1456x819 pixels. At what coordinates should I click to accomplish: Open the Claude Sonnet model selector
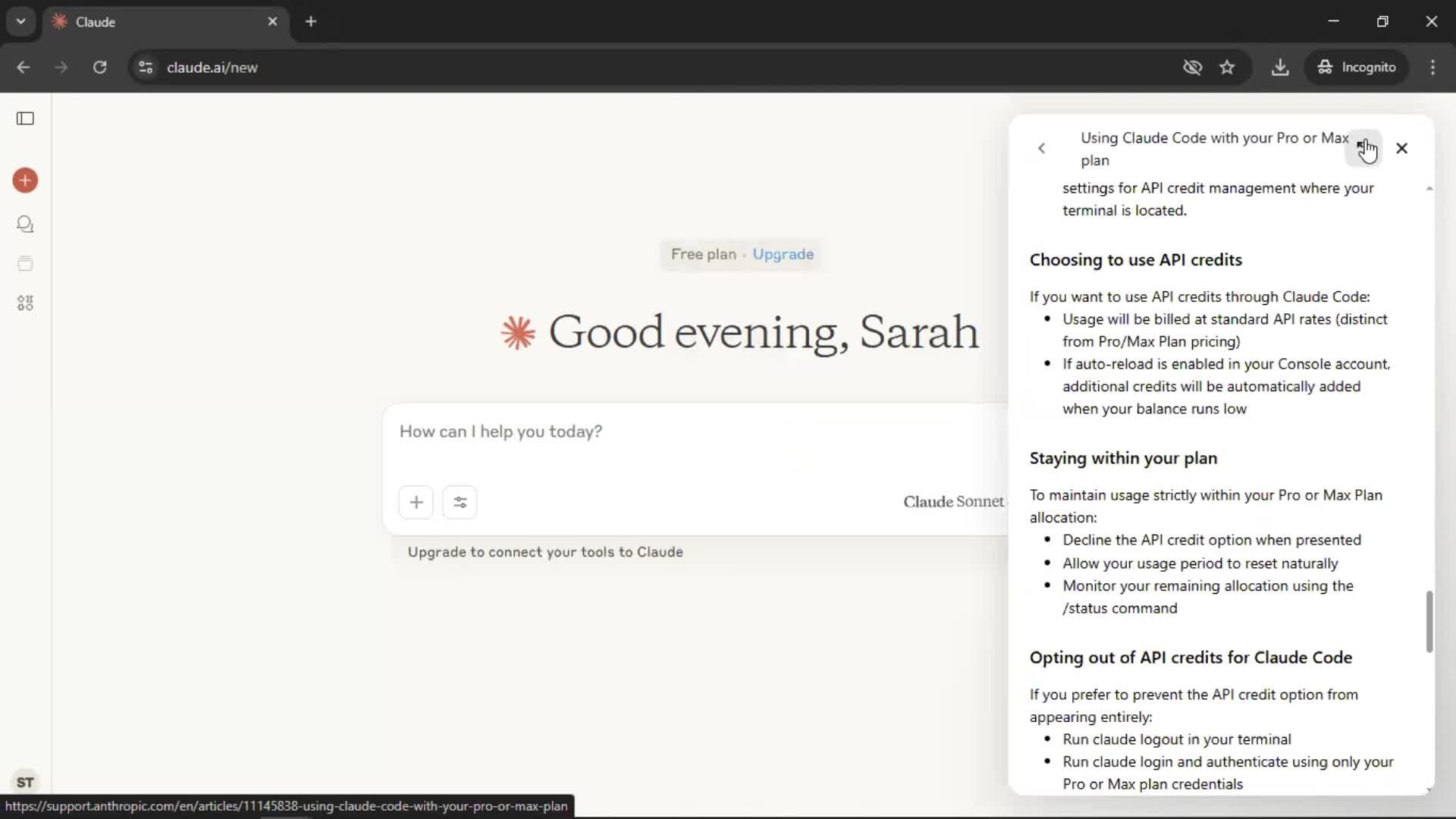click(955, 502)
